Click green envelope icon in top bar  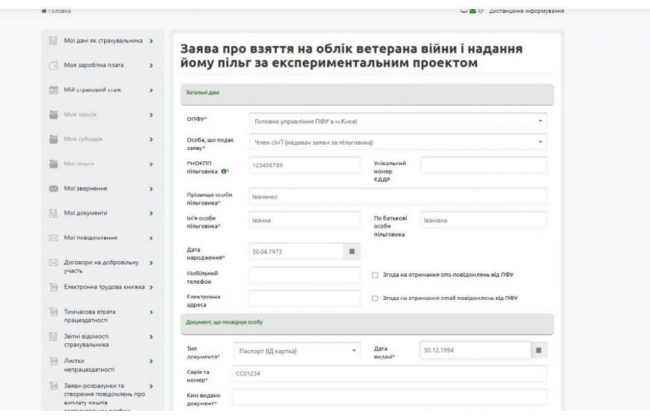point(473,11)
